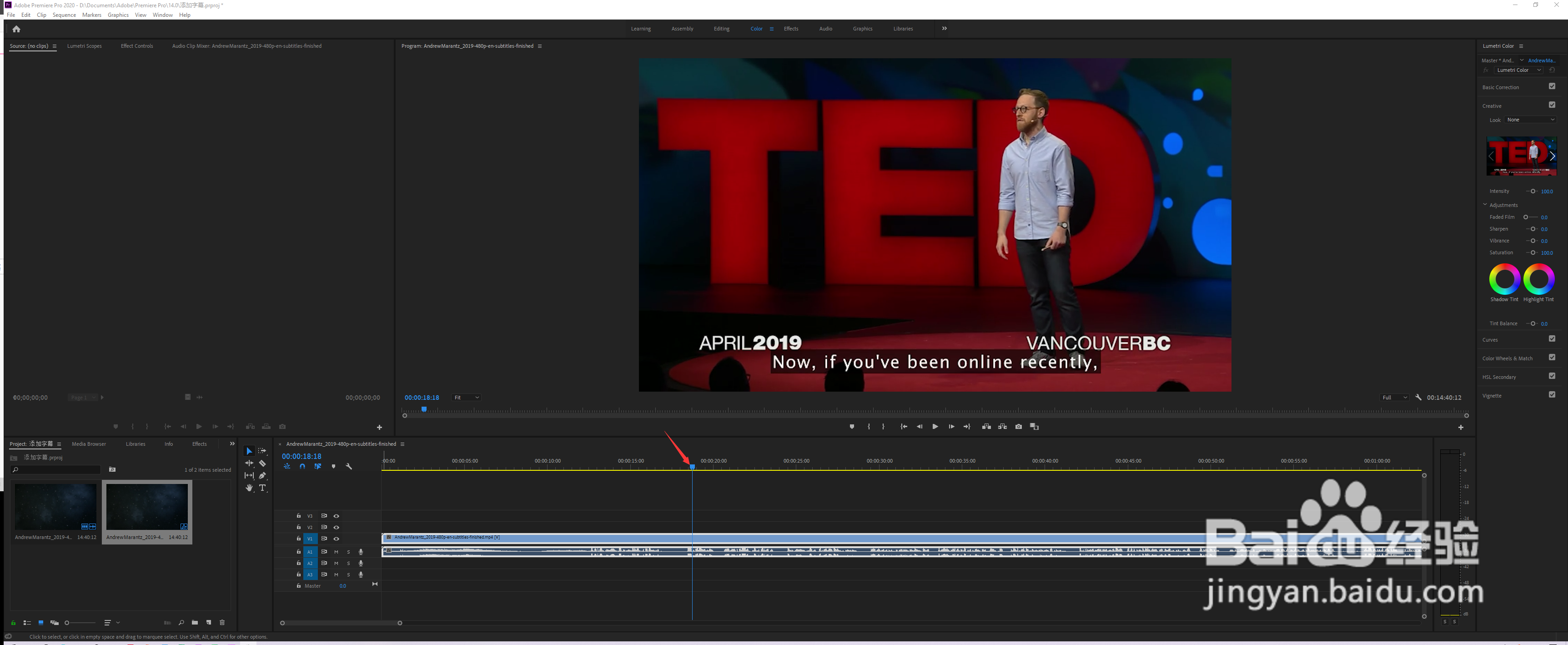Open Program Monitor panel menu
This screenshot has width=1568, height=645.
(x=539, y=46)
